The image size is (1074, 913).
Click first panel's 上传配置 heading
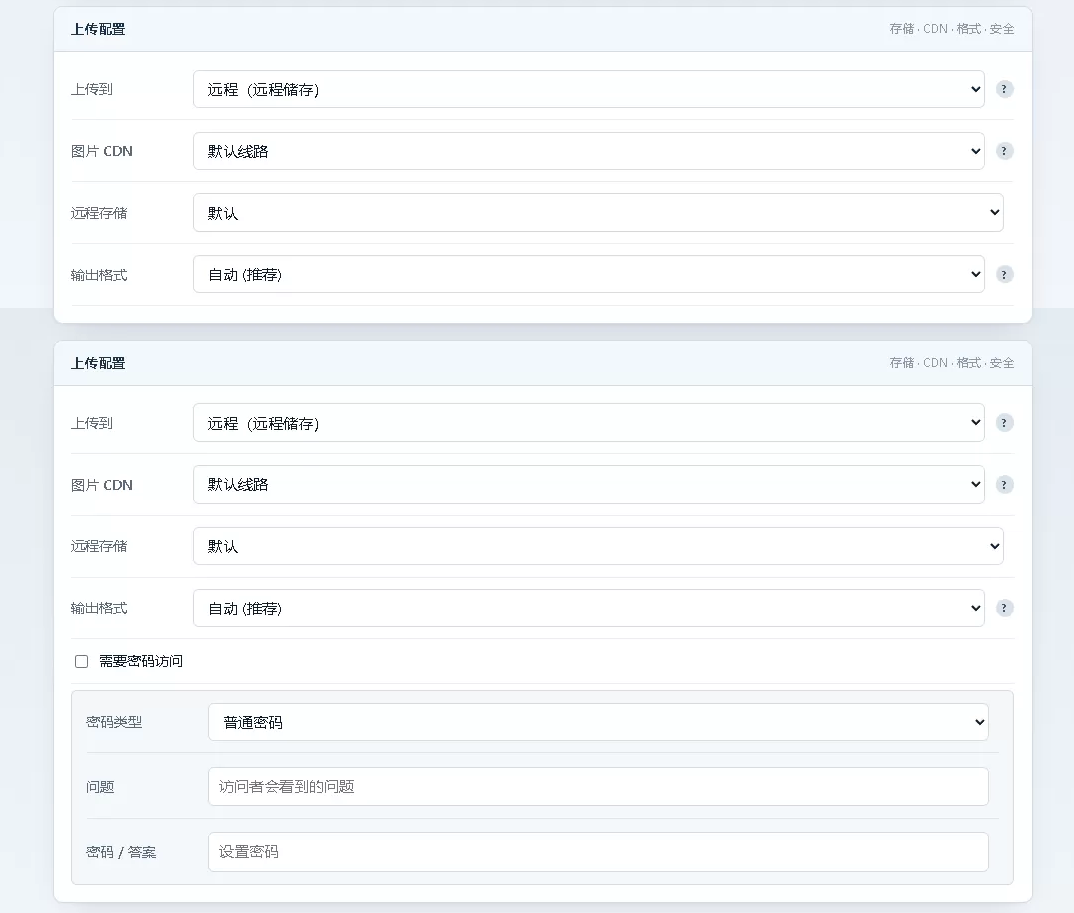[x=98, y=29]
